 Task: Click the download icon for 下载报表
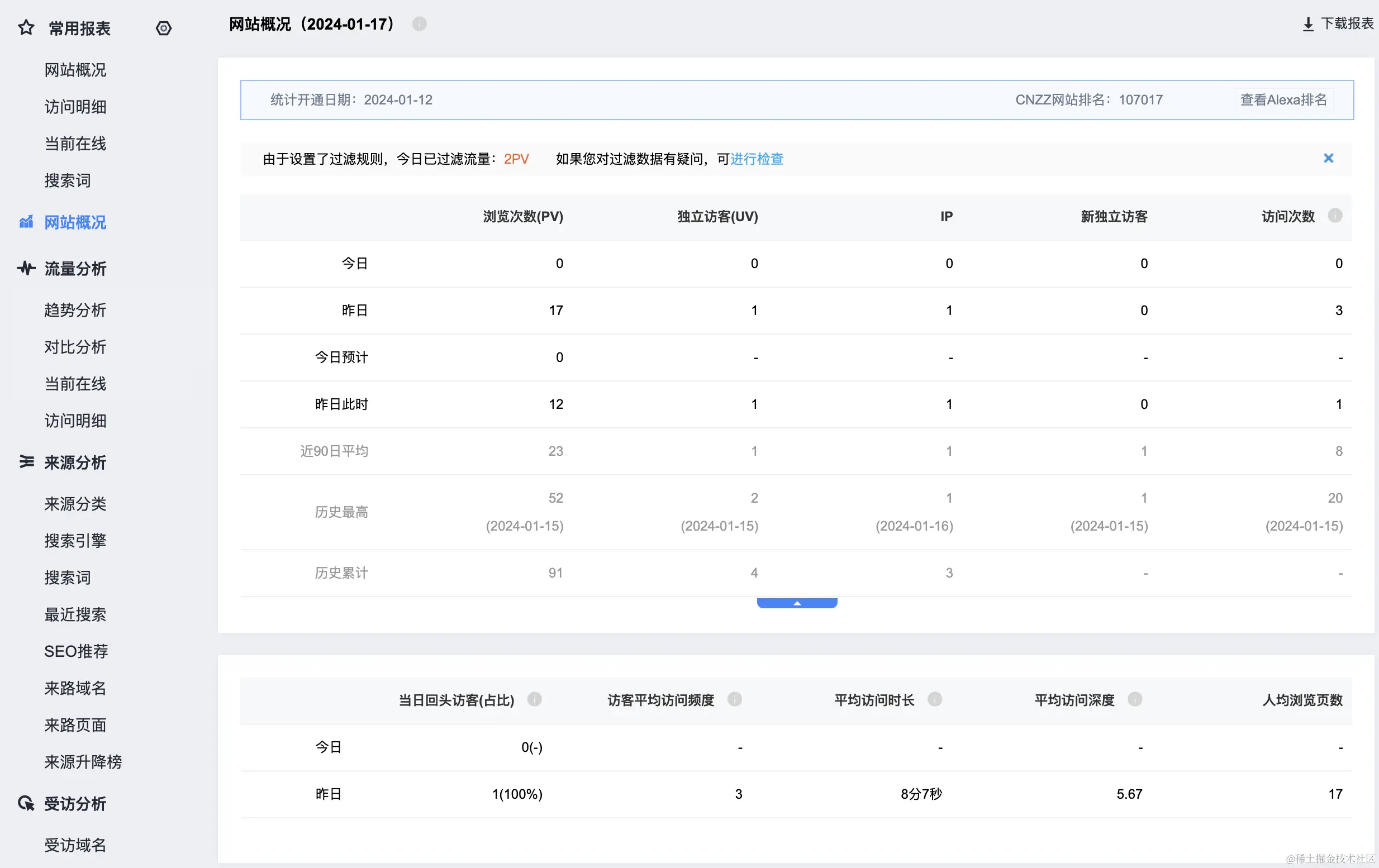pos(1308,24)
